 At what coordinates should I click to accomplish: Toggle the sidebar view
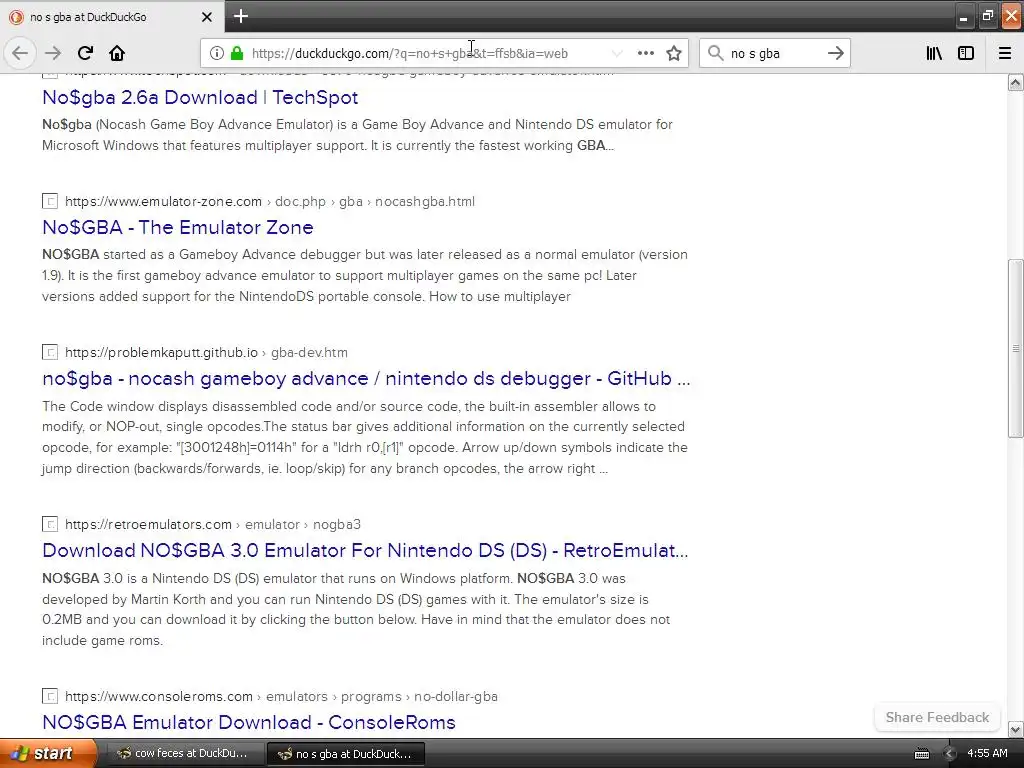(x=966, y=53)
